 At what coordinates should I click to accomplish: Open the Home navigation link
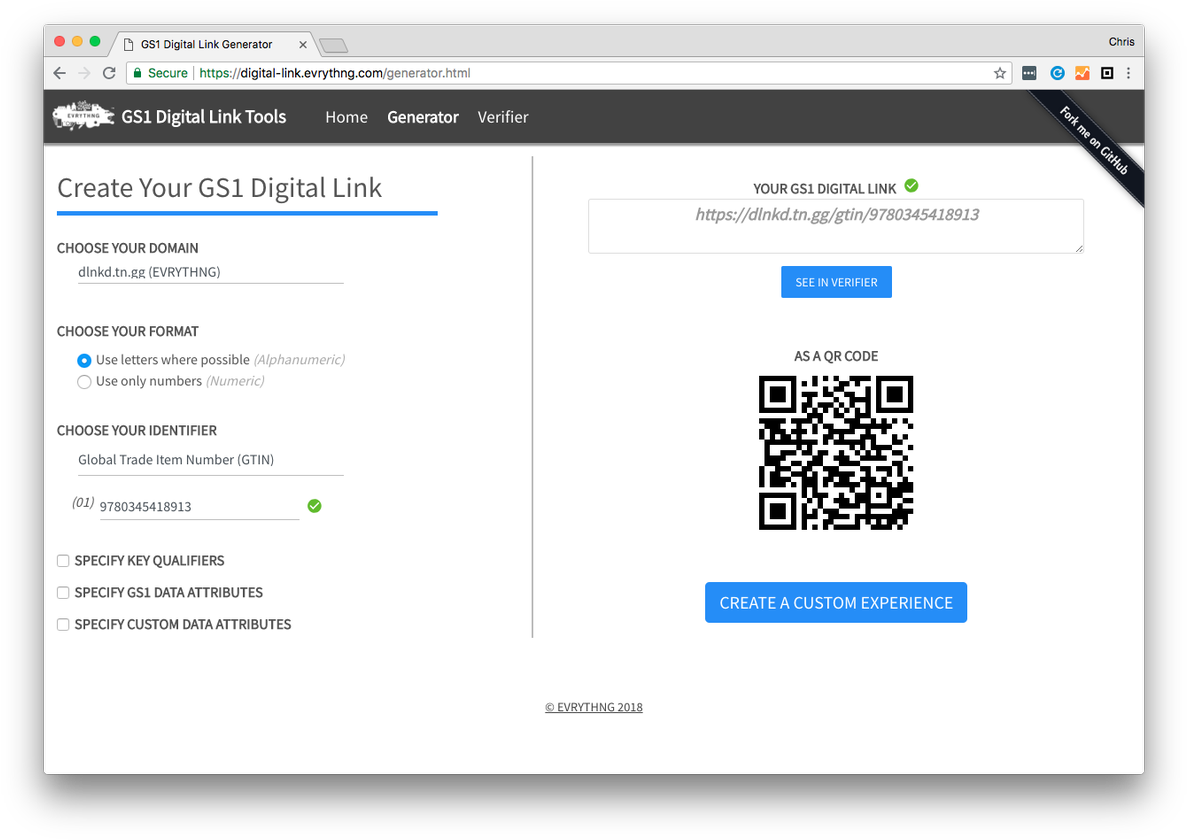click(x=346, y=117)
